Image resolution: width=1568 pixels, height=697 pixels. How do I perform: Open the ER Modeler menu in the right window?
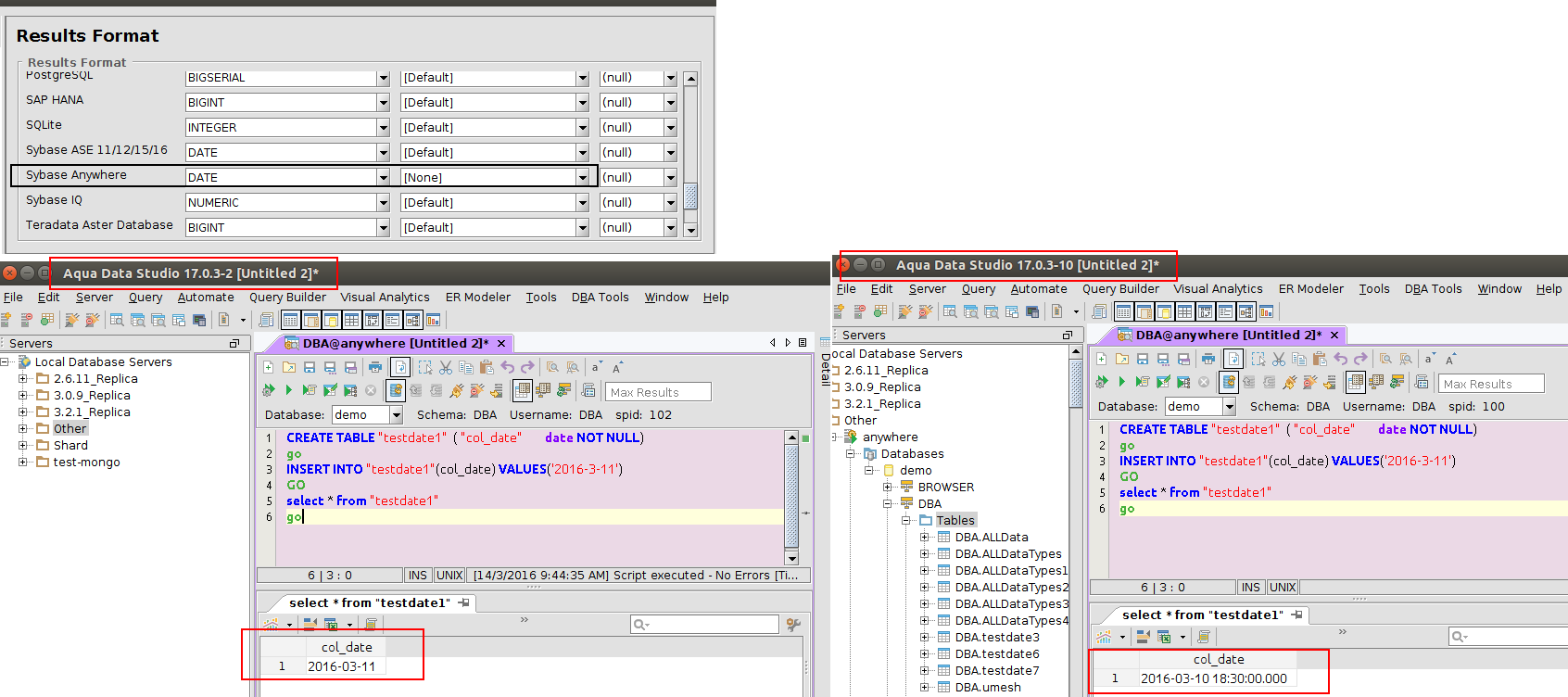[x=1310, y=289]
